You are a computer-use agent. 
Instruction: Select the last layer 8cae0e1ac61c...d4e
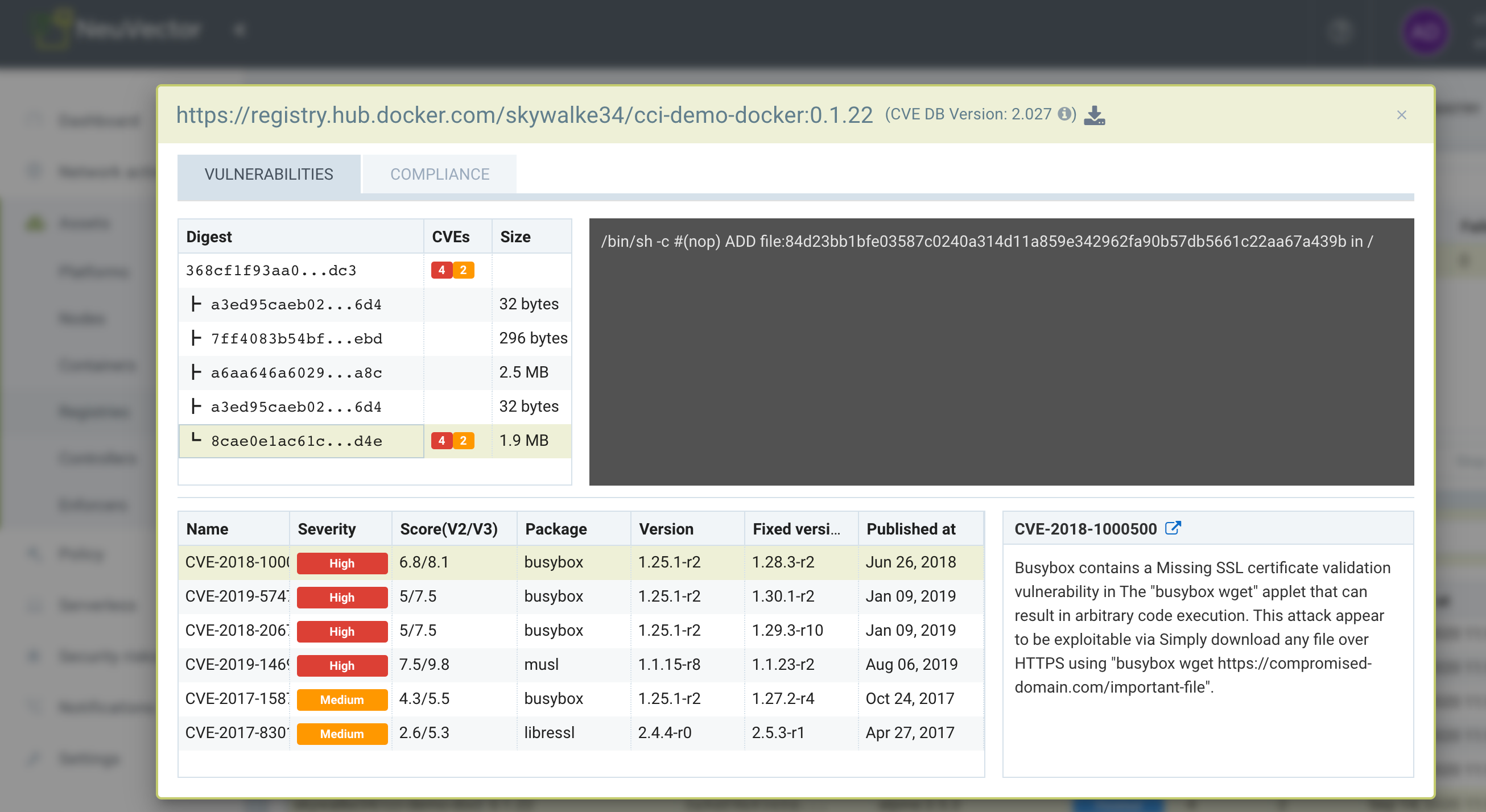[296, 441]
